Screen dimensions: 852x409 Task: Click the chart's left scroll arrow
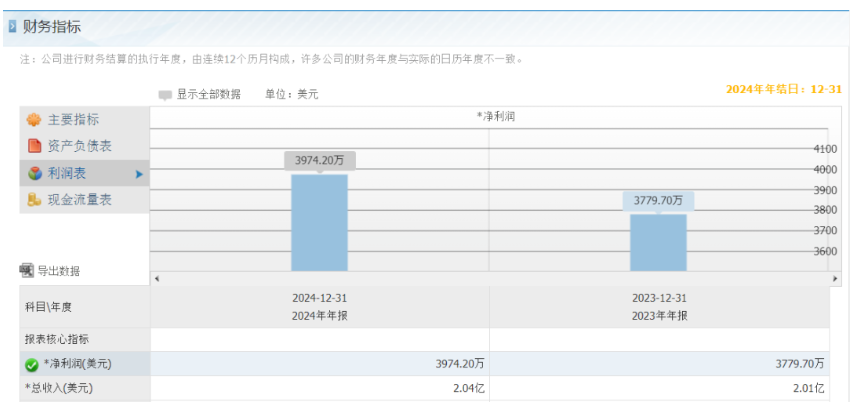pyautogui.click(x=157, y=279)
